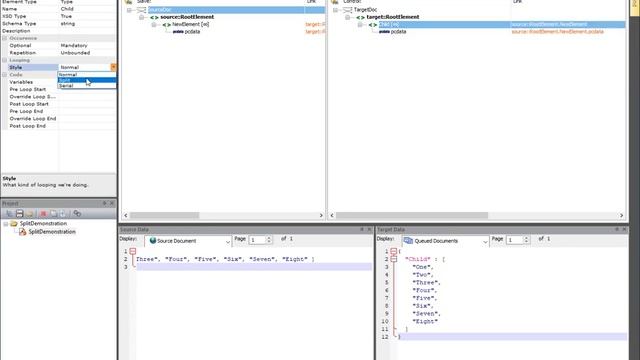Click the open folder icon in Project toolbar

coord(29,213)
